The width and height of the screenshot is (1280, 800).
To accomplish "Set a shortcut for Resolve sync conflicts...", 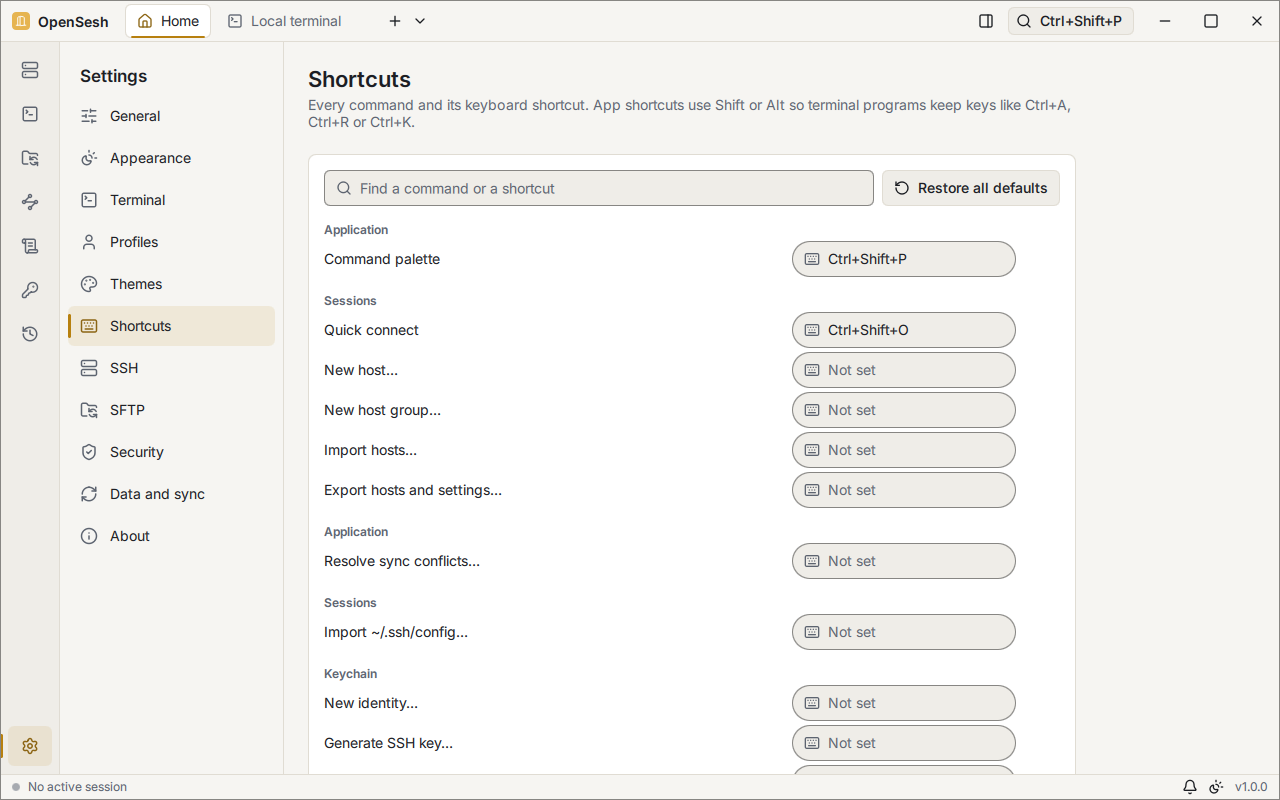I will click(904, 561).
